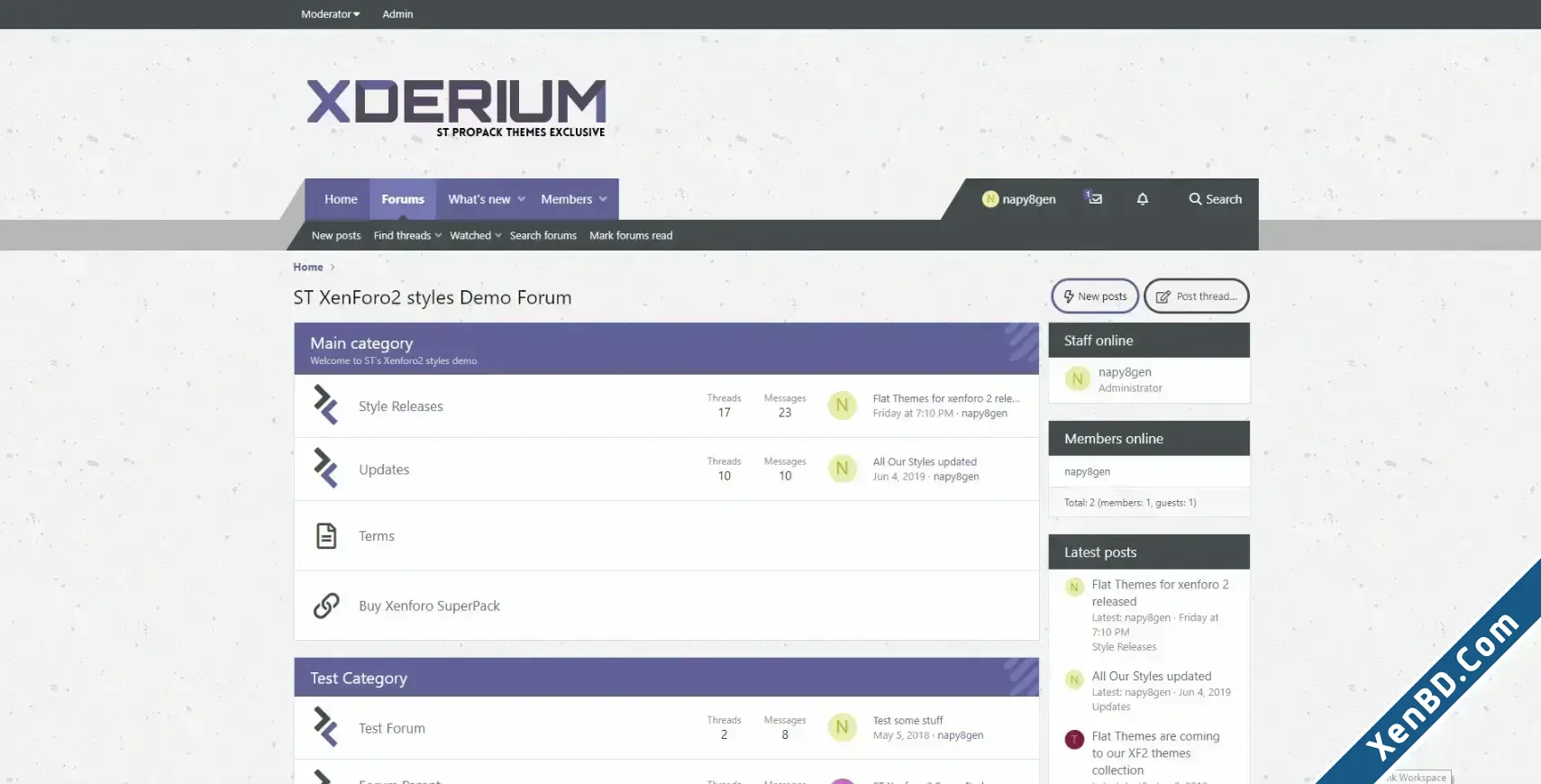
Task: Click napy8gen under Members online
Action: (x=1087, y=471)
